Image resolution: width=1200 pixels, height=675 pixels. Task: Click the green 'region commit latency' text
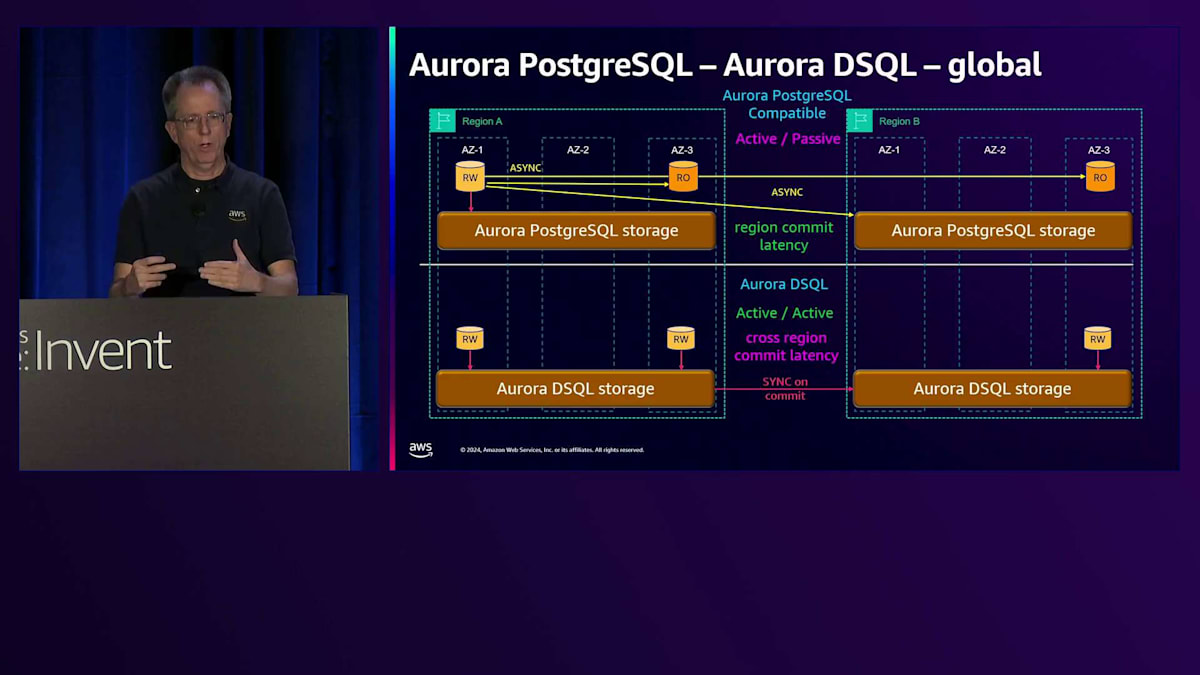click(x=784, y=236)
